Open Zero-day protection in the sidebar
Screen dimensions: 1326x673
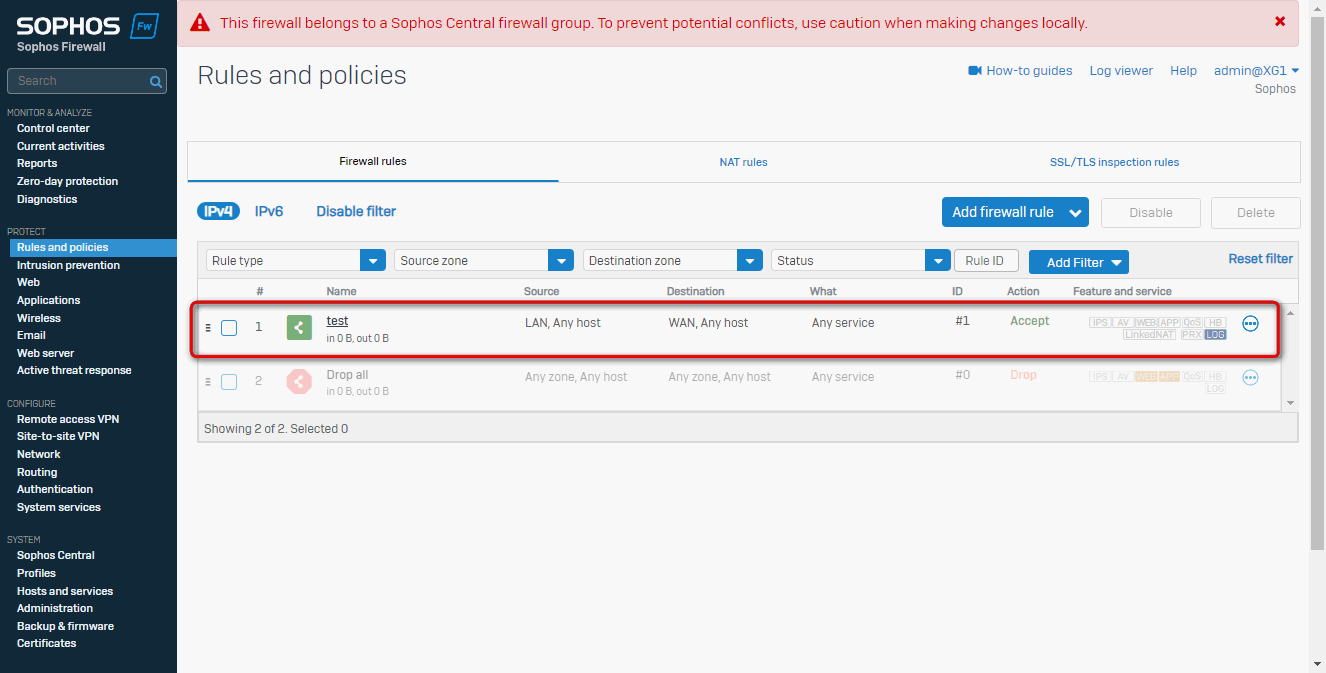tap(67, 181)
